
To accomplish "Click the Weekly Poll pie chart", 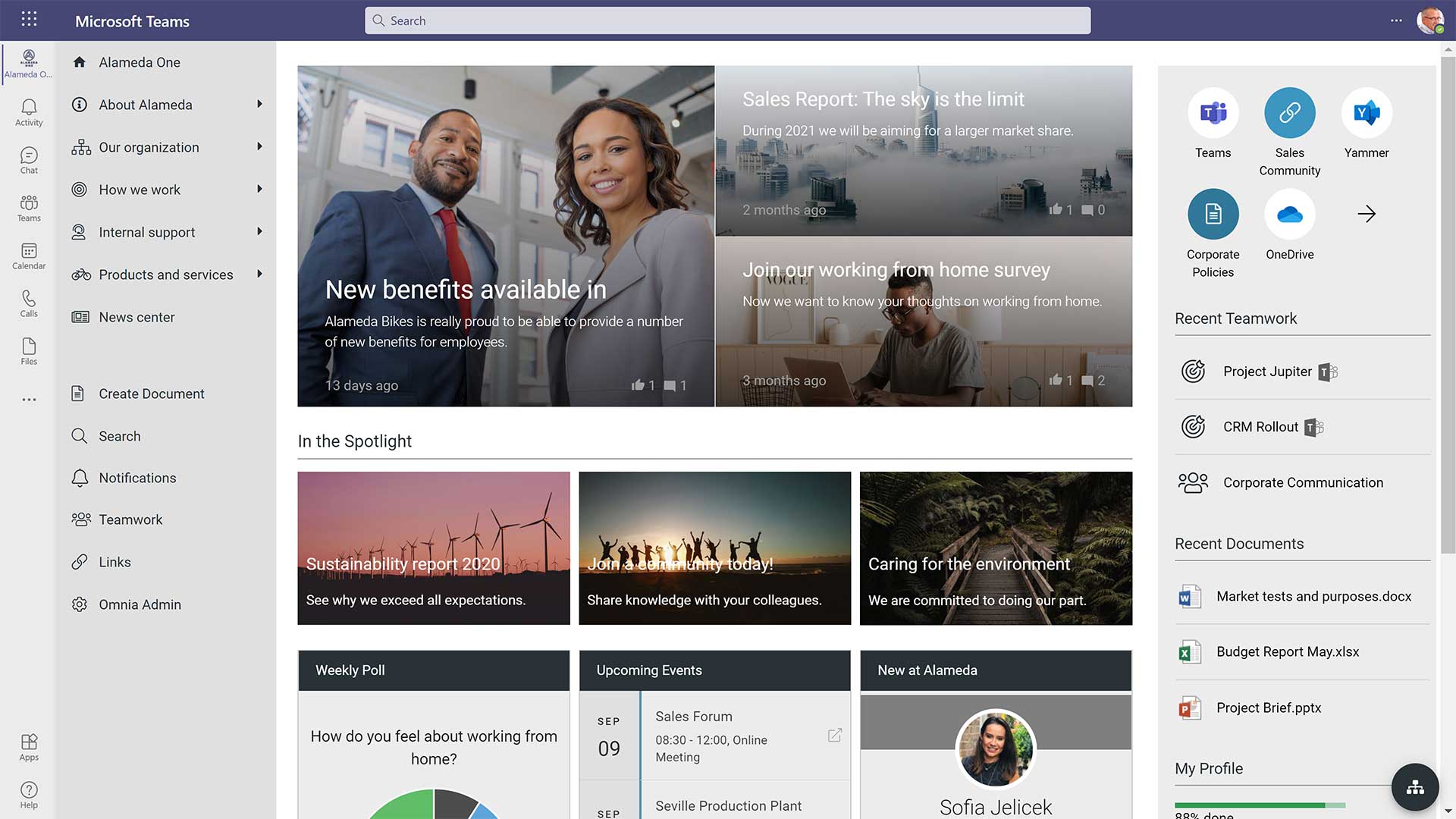I will [434, 804].
